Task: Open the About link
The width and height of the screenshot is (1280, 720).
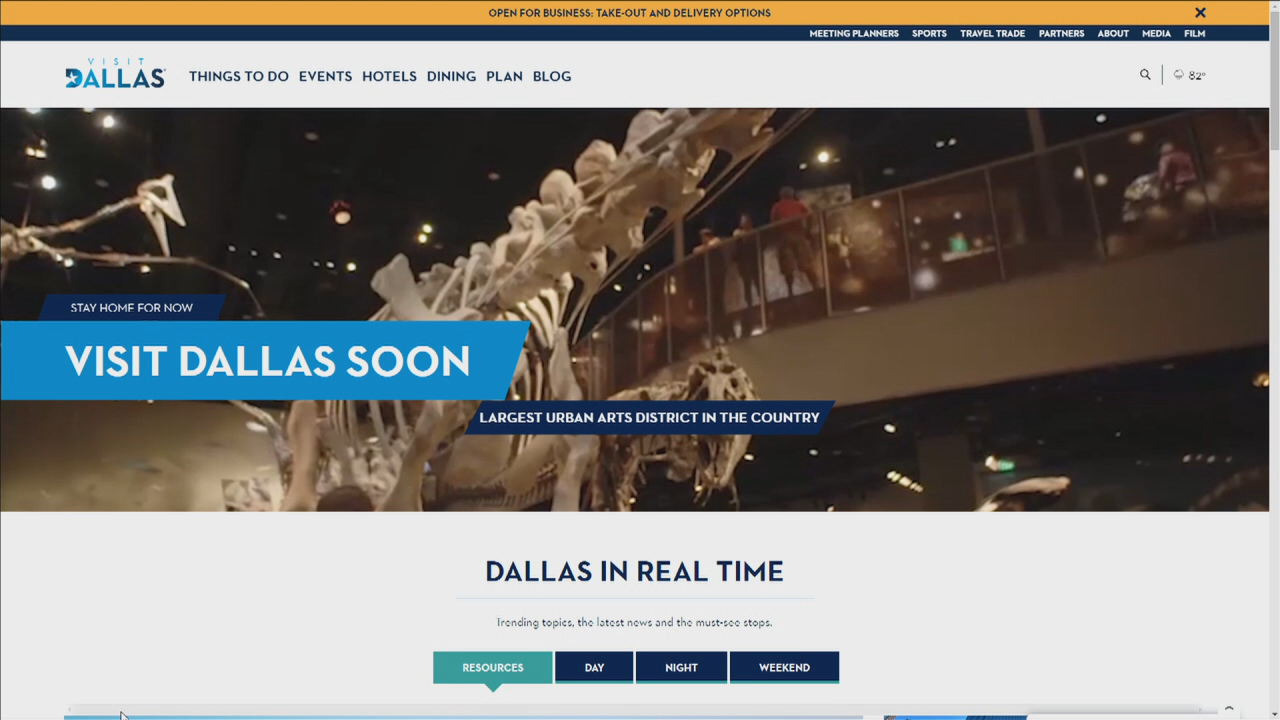Action: 1113,33
